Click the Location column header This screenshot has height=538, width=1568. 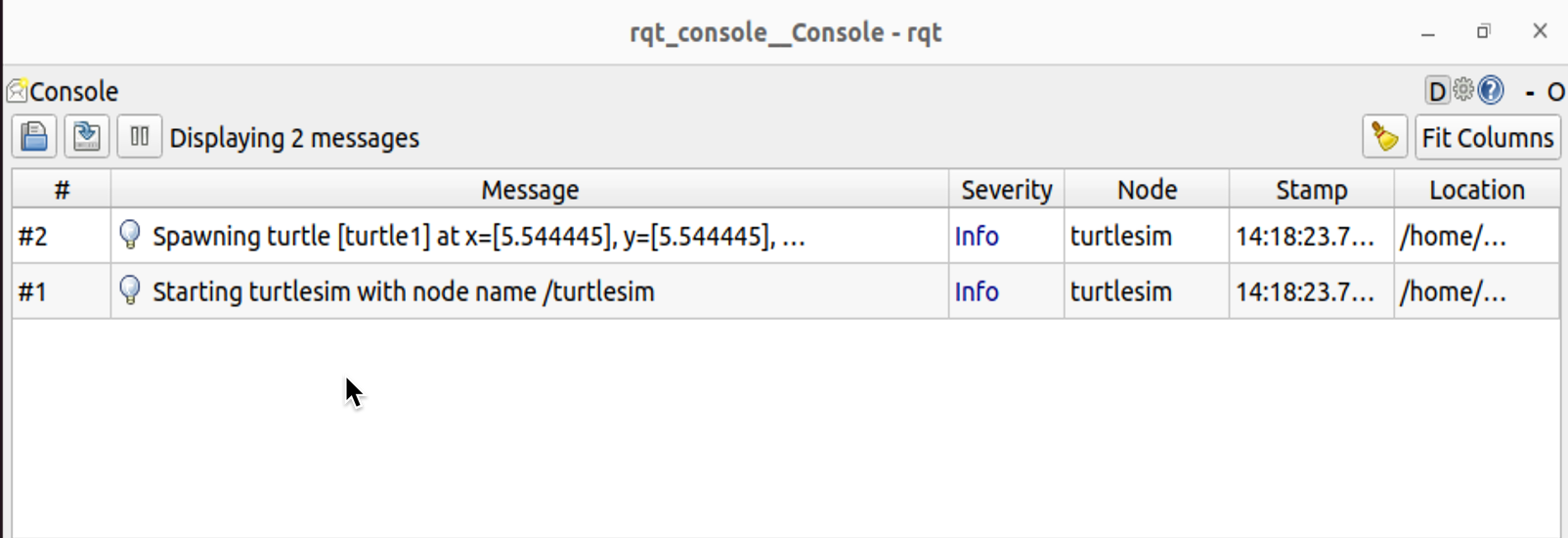[1476, 190]
